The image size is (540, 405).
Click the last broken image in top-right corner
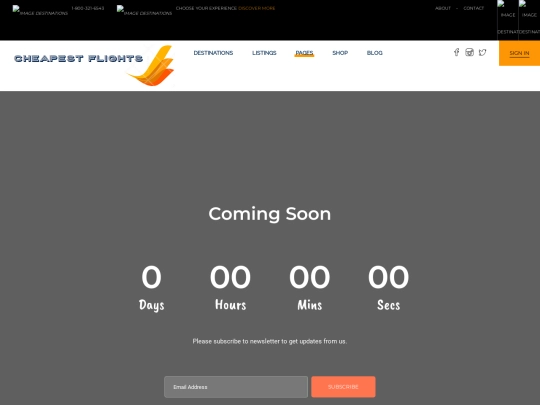click(x=529, y=17)
